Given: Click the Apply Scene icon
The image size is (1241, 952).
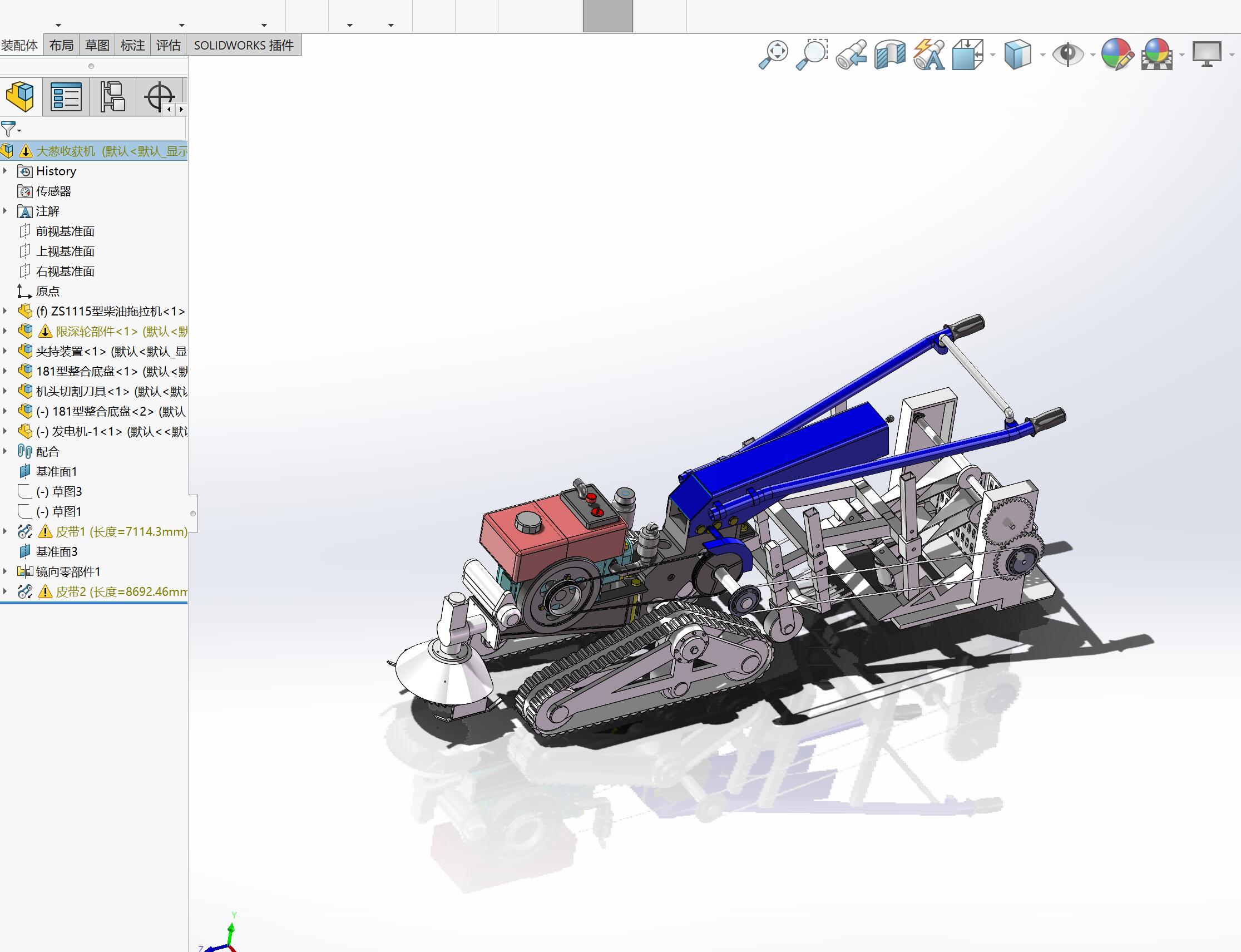Looking at the screenshot, I should click(x=1156, y=55).
